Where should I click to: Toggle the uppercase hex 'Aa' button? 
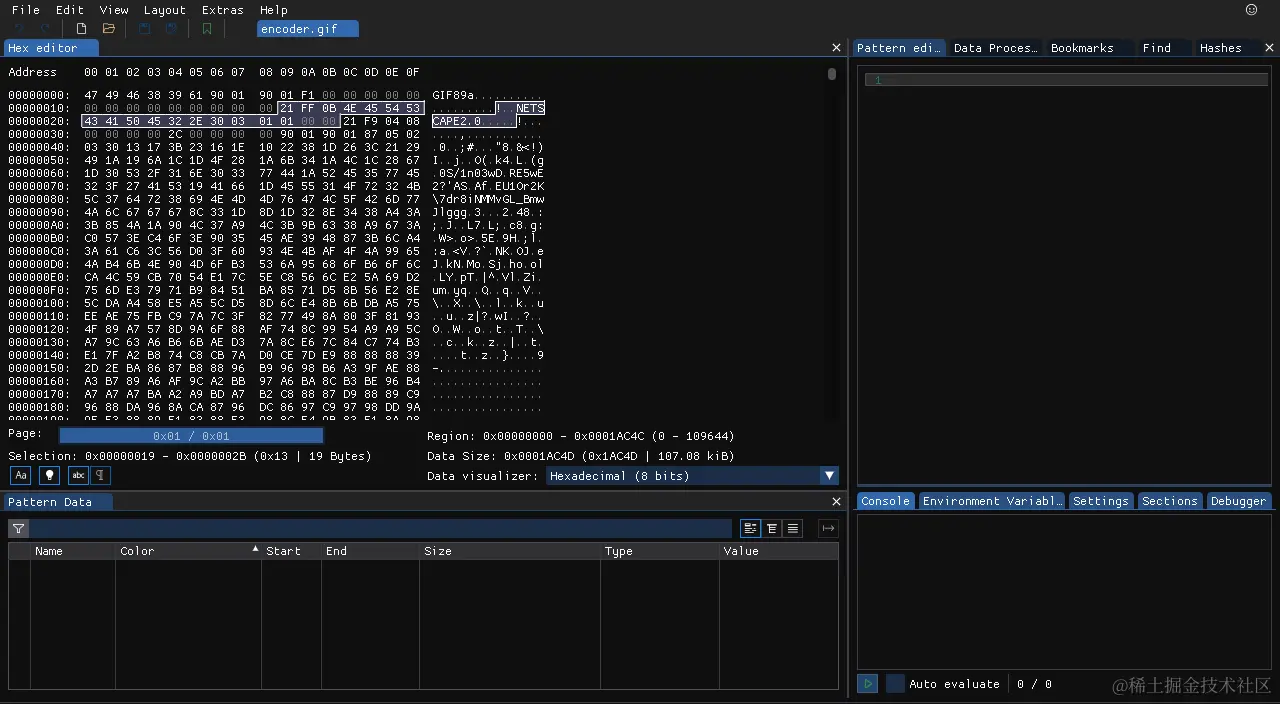coord(20,476)
